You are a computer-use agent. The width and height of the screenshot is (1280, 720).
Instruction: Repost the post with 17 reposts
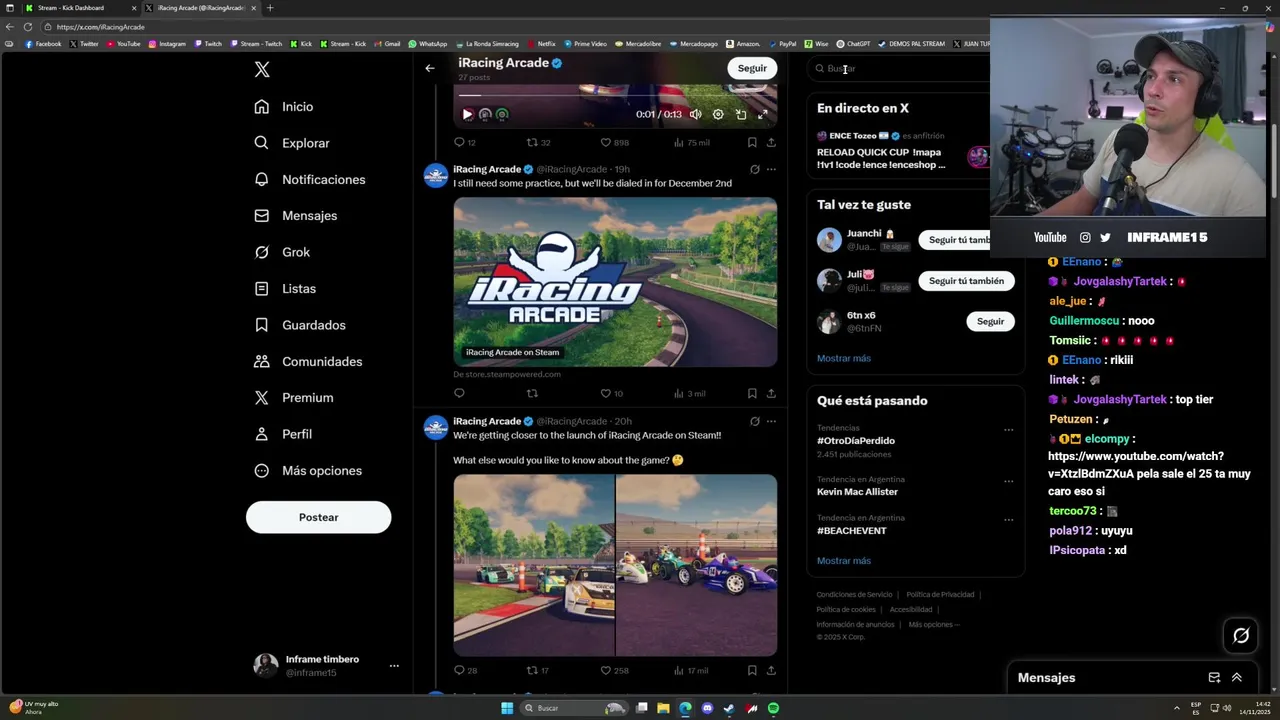coord(538,670)
